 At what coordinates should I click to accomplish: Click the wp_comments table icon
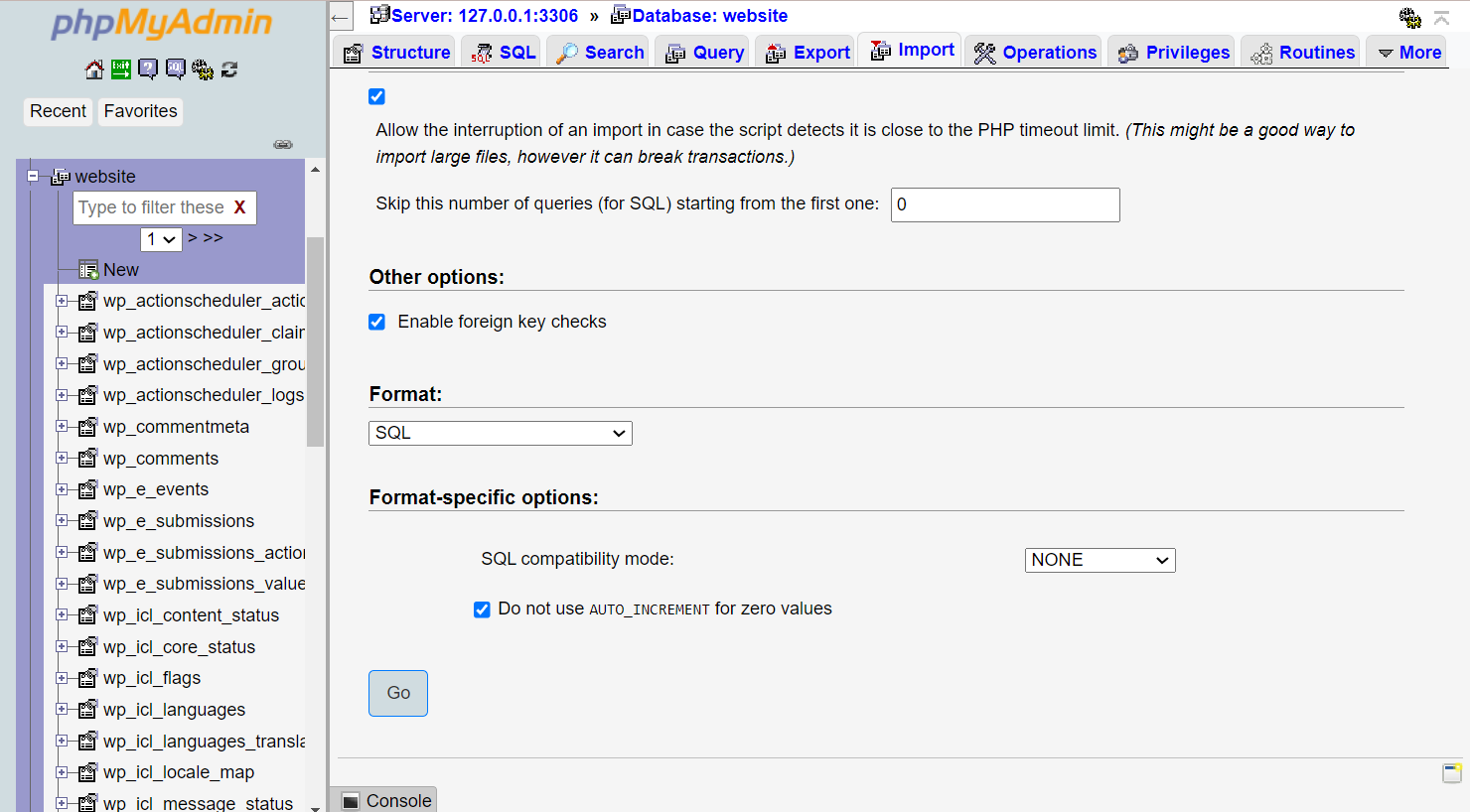(88, 459)
